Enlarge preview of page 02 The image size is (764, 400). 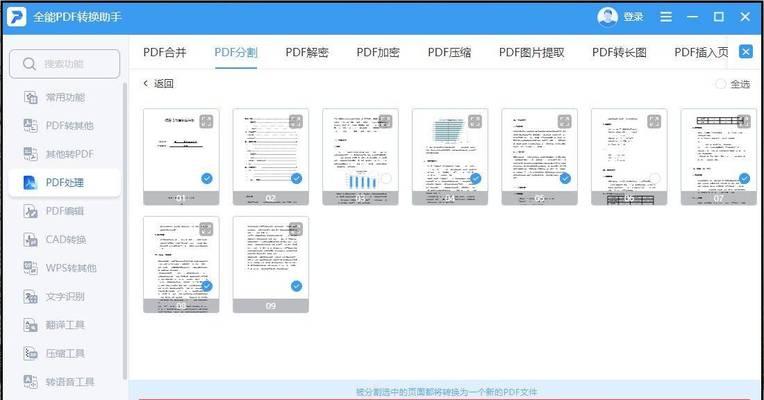[296, 121]
